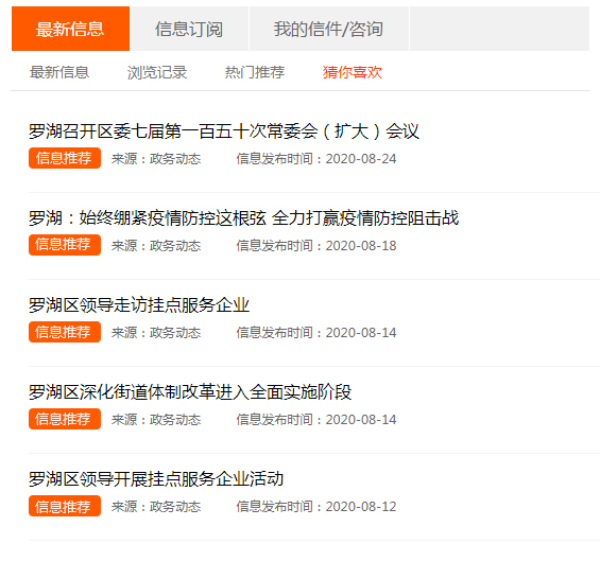Click 信息推荐 tag under 开展挂点服务企业活动 article

(64, 506)
